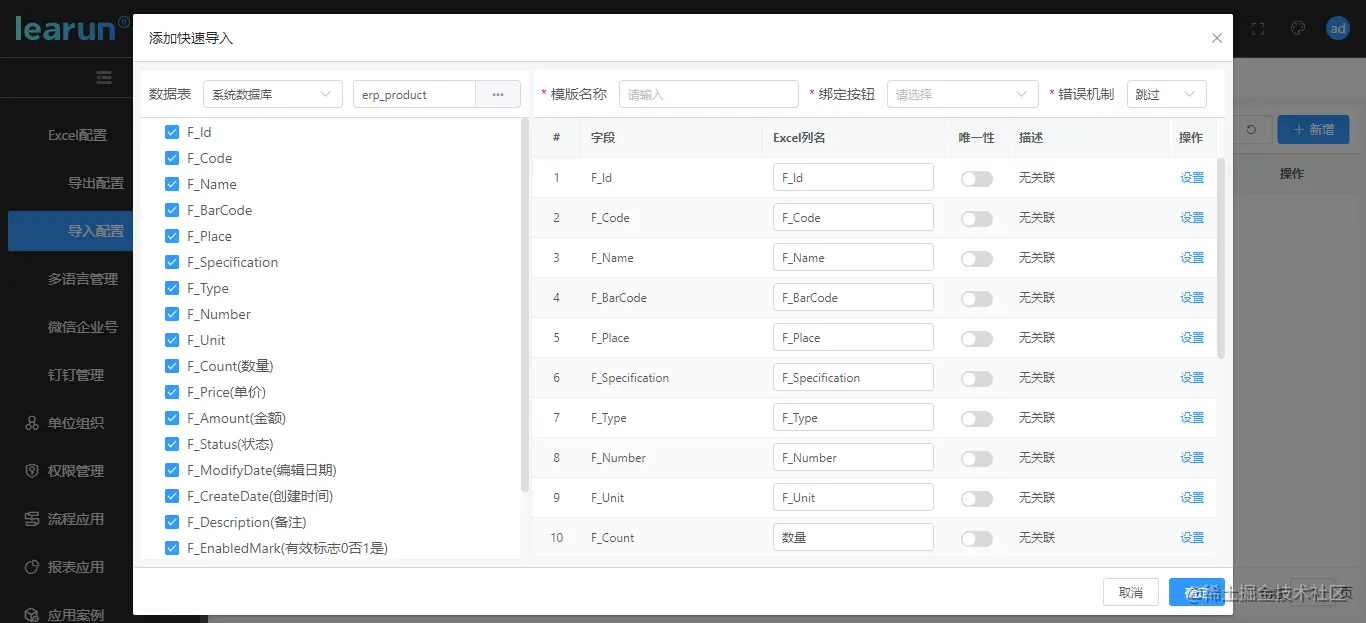Toggle uniqueness switch for F_Code row
Screen dimensions: 1366x623
[x=977, y=219]
